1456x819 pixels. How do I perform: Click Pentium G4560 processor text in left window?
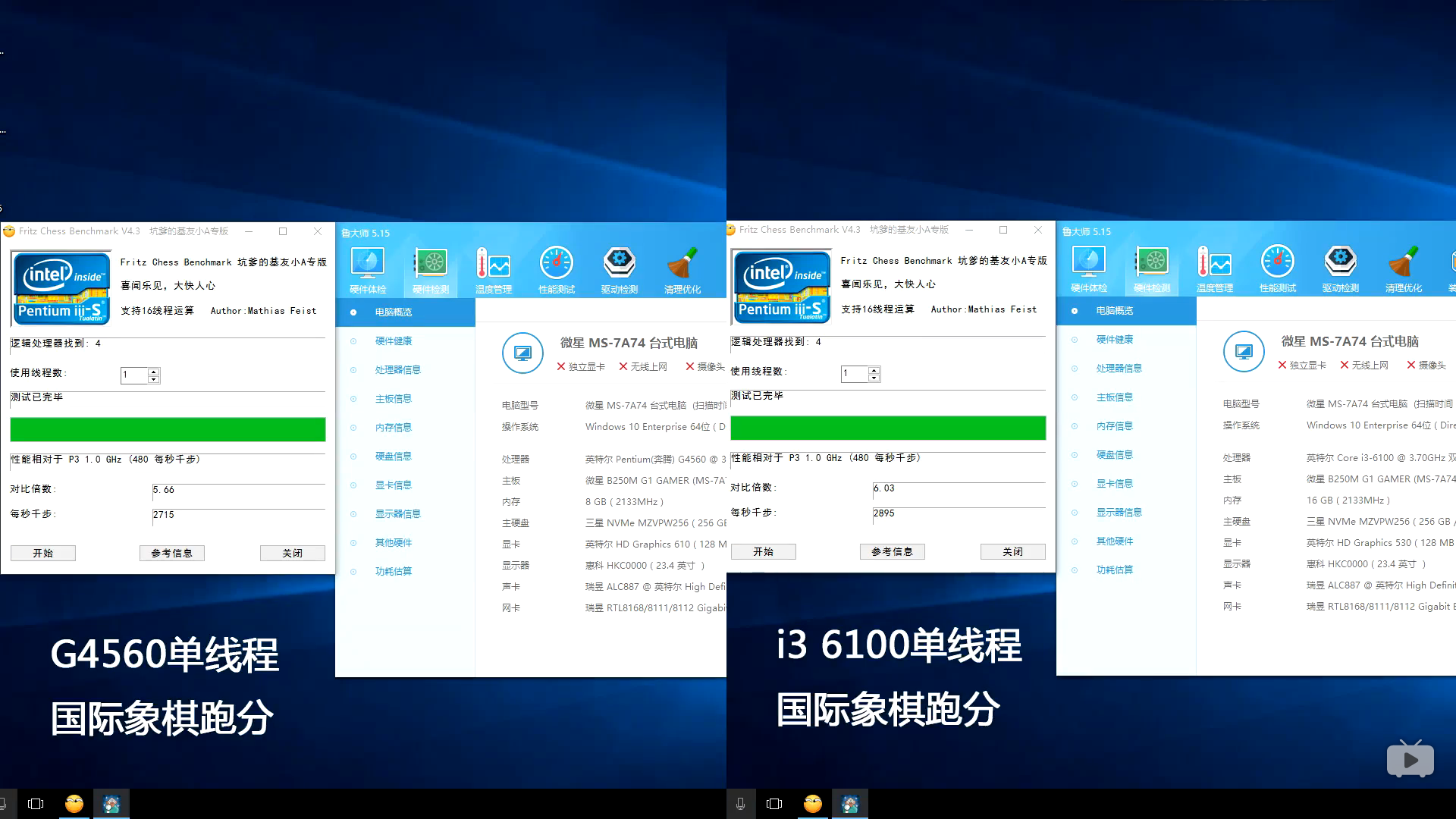tap(656, 460)
